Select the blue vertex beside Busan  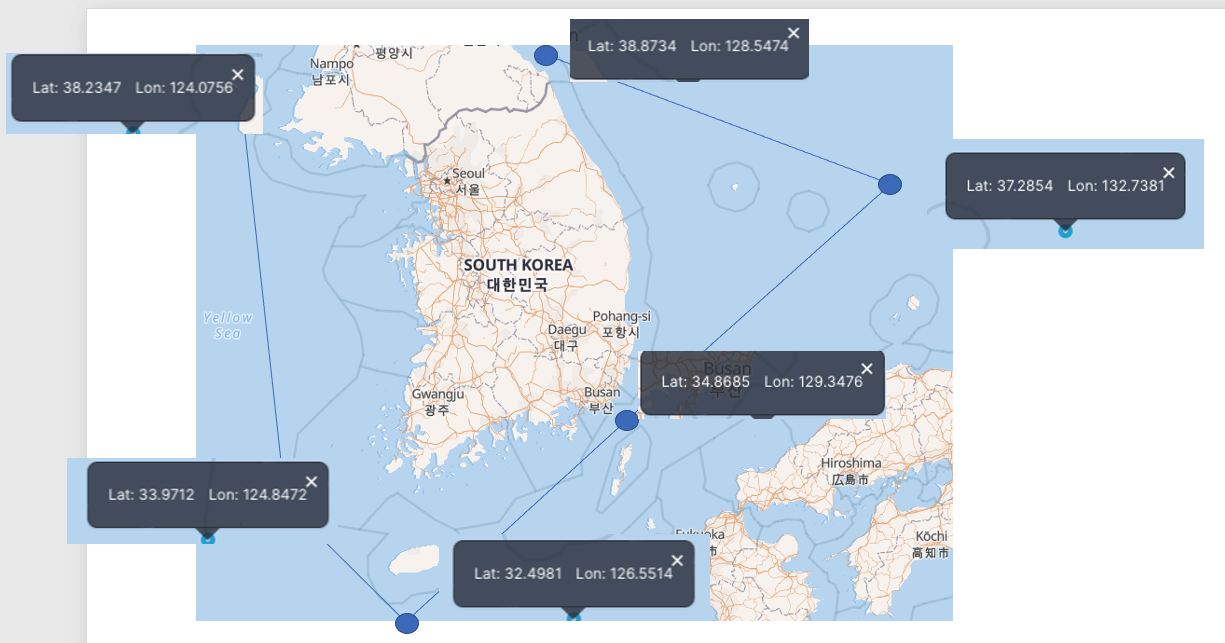tap(627, 420)
